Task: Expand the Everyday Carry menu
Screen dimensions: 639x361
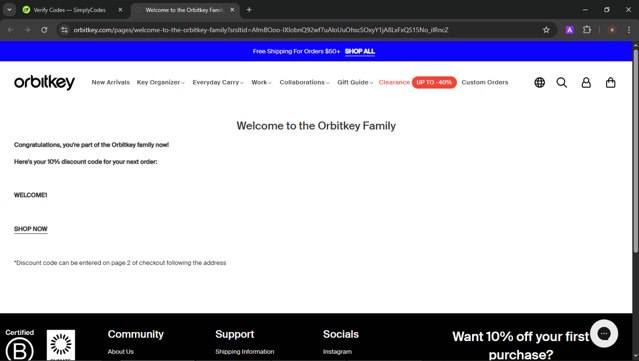Action: tap(218, 82)
